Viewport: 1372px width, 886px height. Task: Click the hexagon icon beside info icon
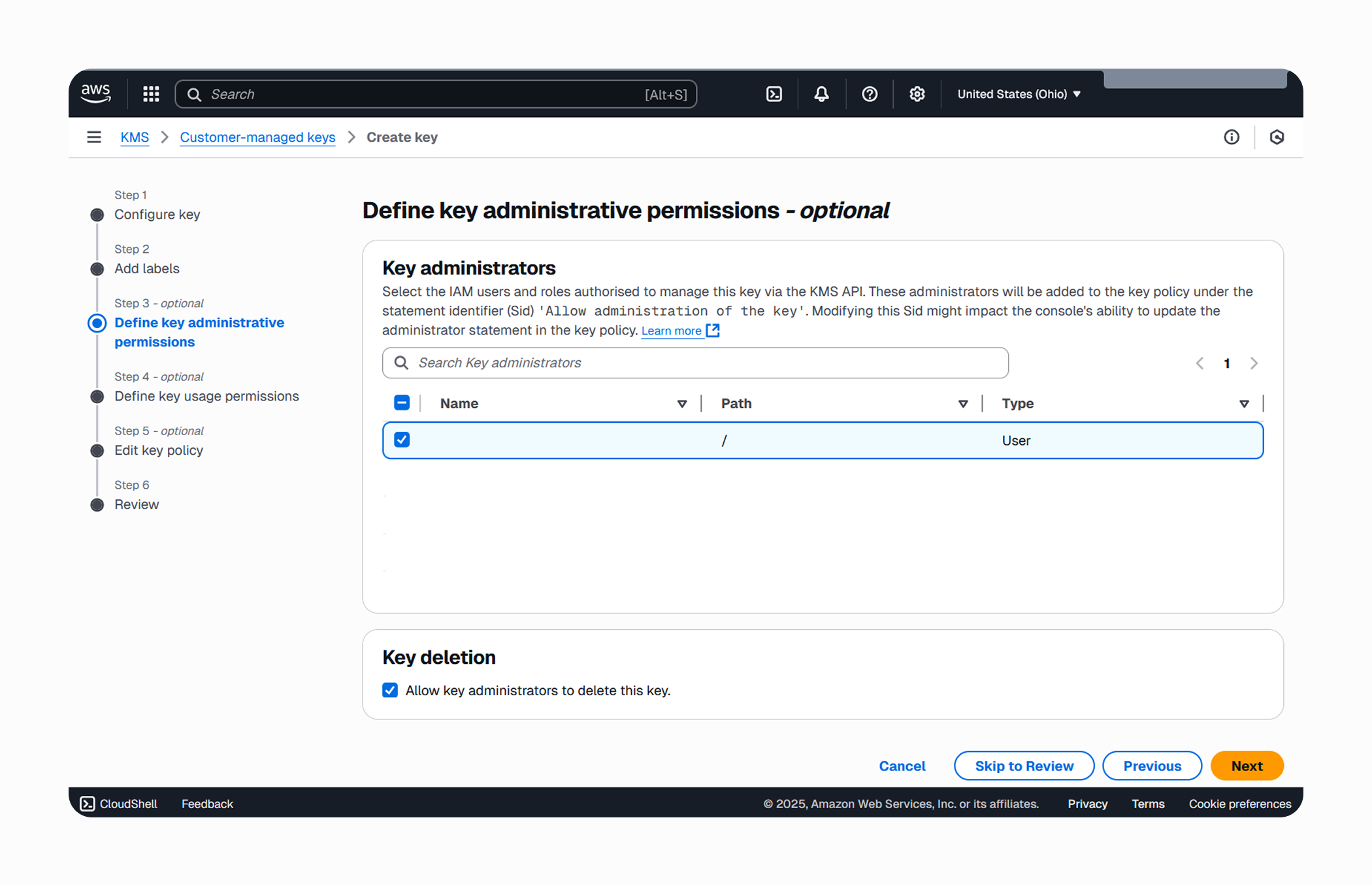coord(1277,137)
